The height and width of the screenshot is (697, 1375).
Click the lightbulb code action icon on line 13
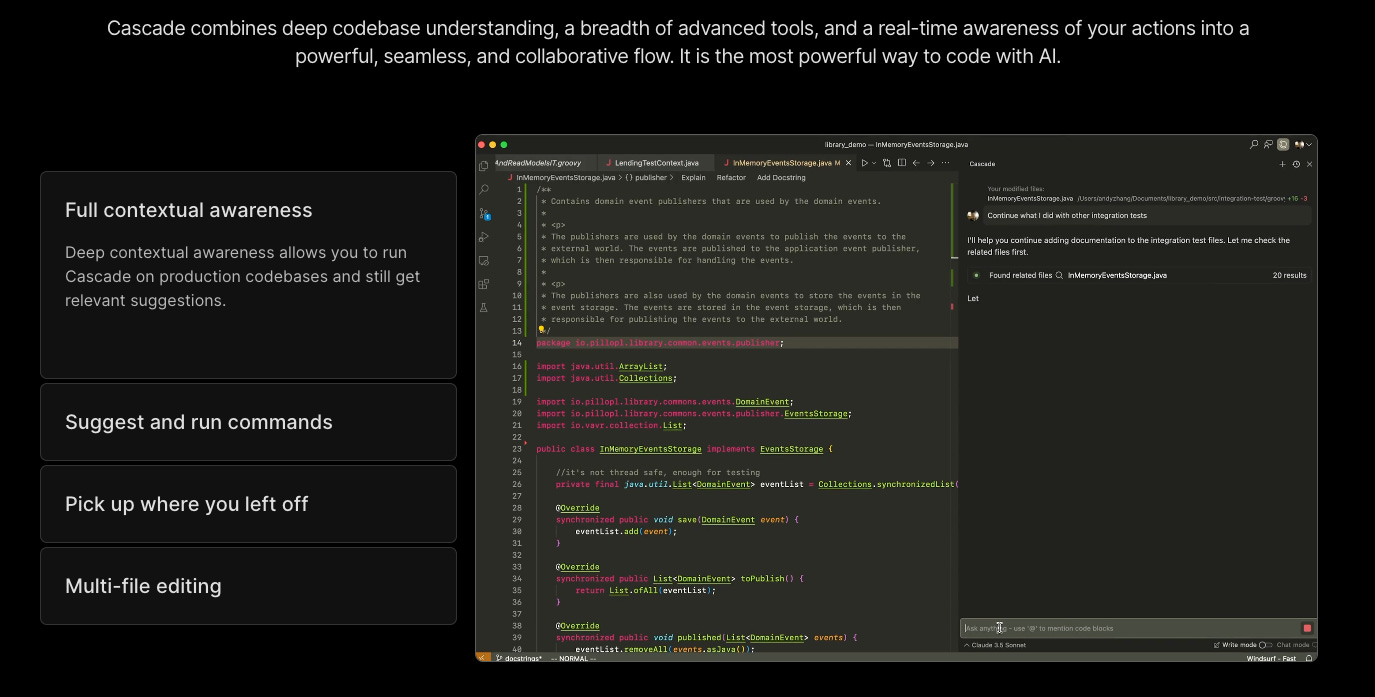(x=541, y=329)
